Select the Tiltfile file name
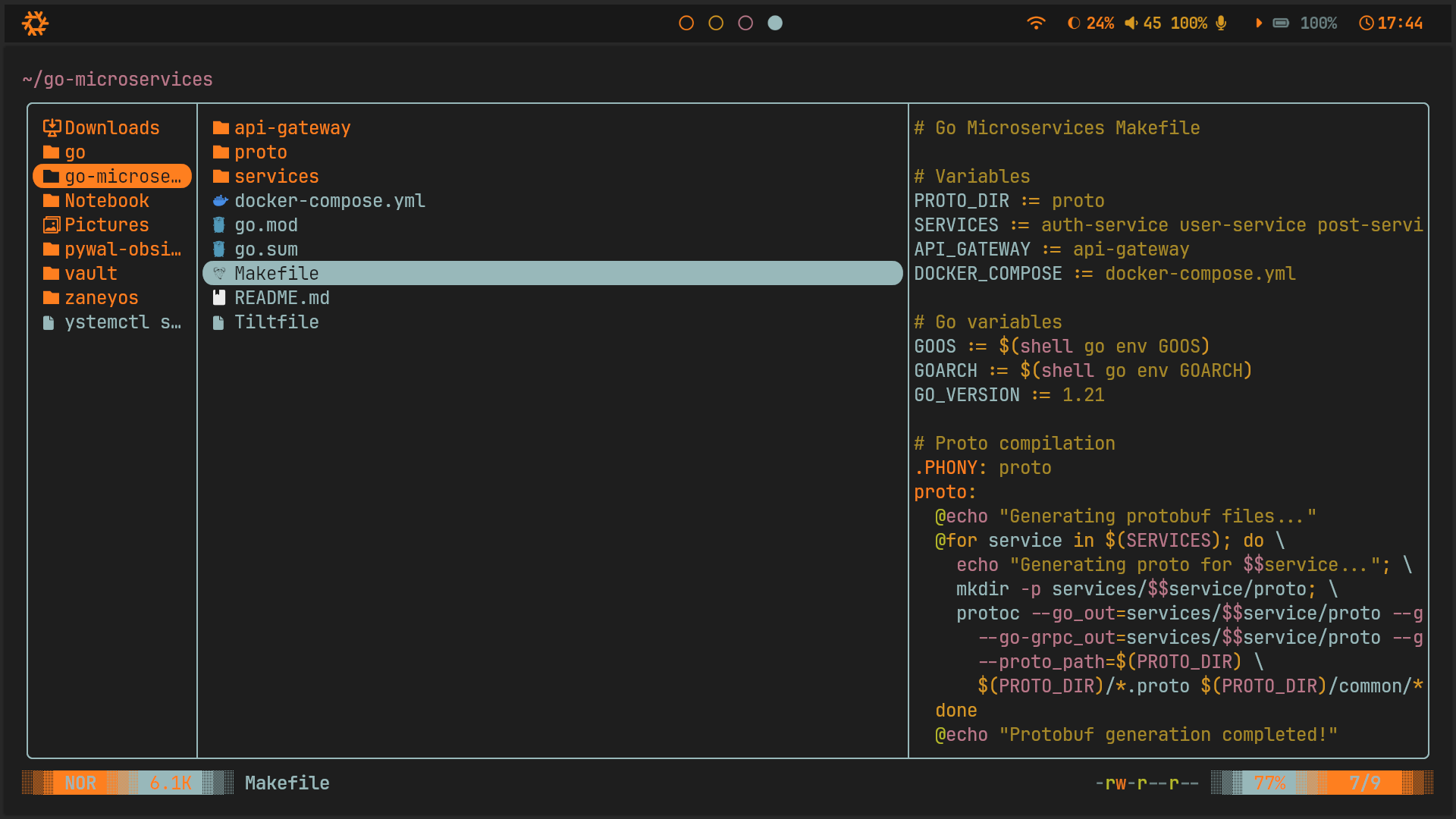The height and width of the screenshot is (819, 1456). tap(277, 322)
